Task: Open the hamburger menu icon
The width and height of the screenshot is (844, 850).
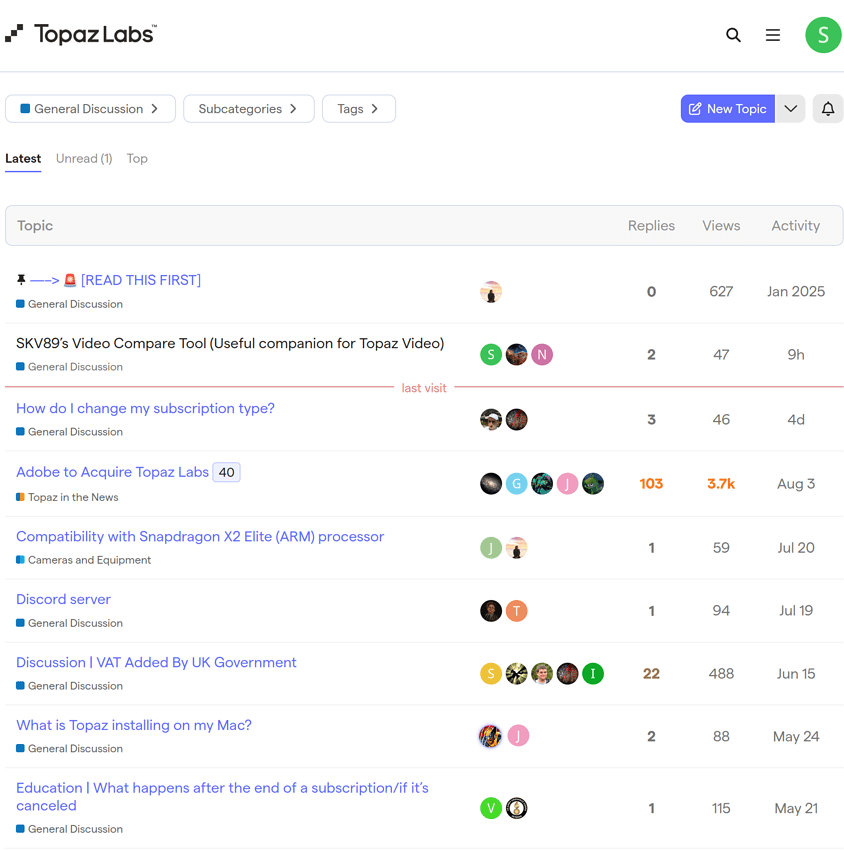Action: pyautogui.click(x=772, y=35)
